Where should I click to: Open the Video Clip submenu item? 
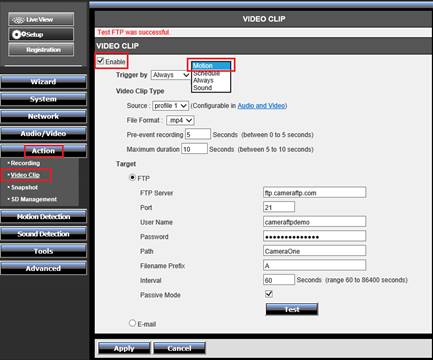click(x=25, y=175)
